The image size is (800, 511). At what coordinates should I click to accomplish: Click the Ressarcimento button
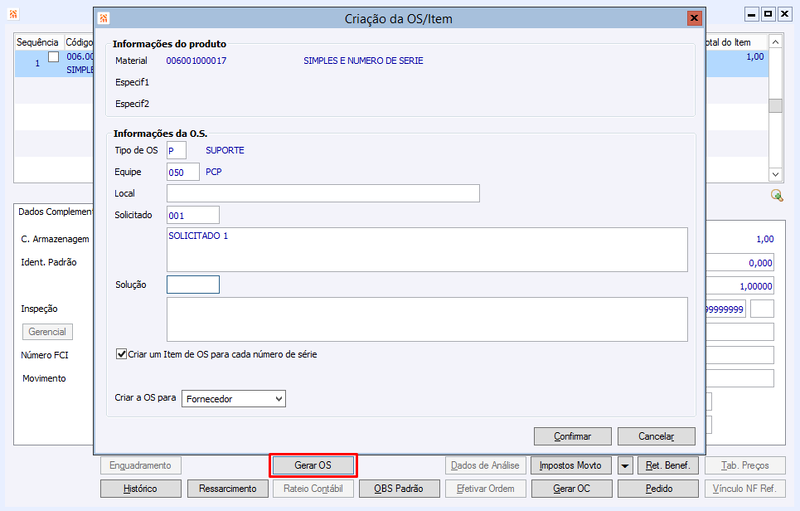coord(228,489)
